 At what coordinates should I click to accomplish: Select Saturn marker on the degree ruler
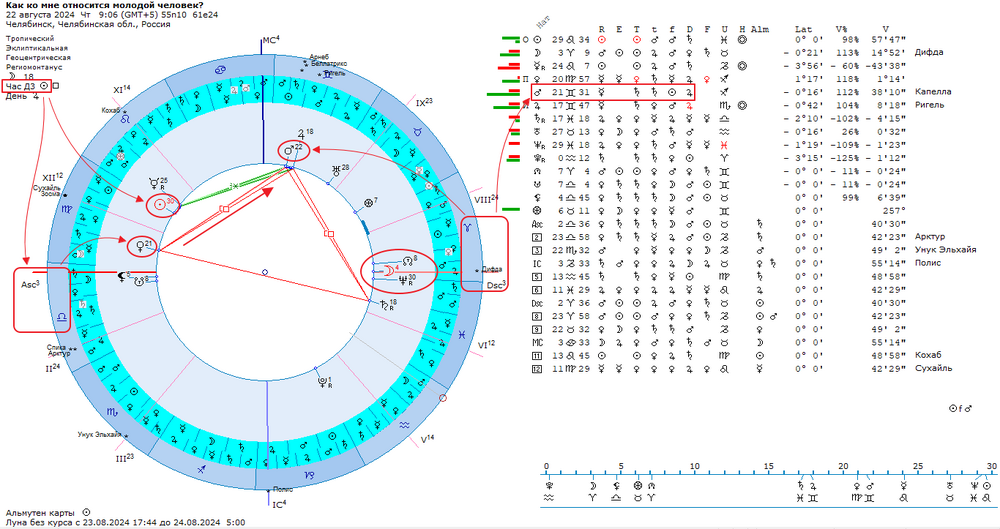pos(800,486)
